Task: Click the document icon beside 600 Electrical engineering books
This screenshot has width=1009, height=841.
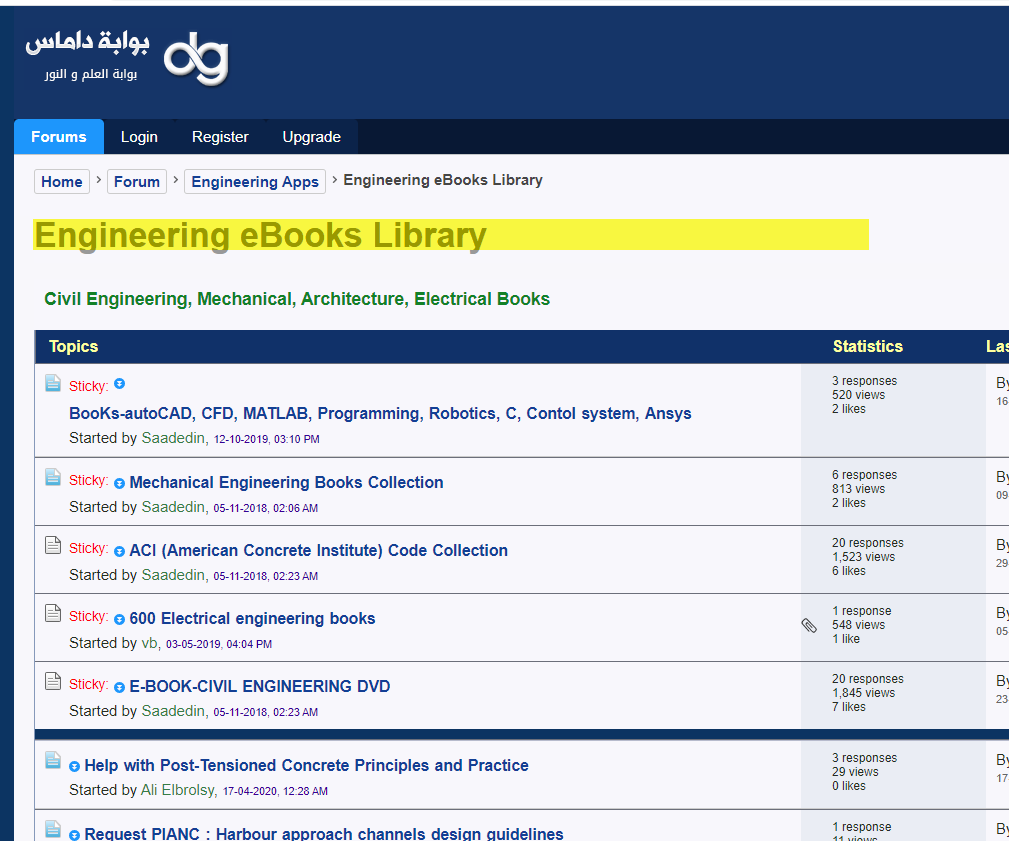Action: (53, 613)
